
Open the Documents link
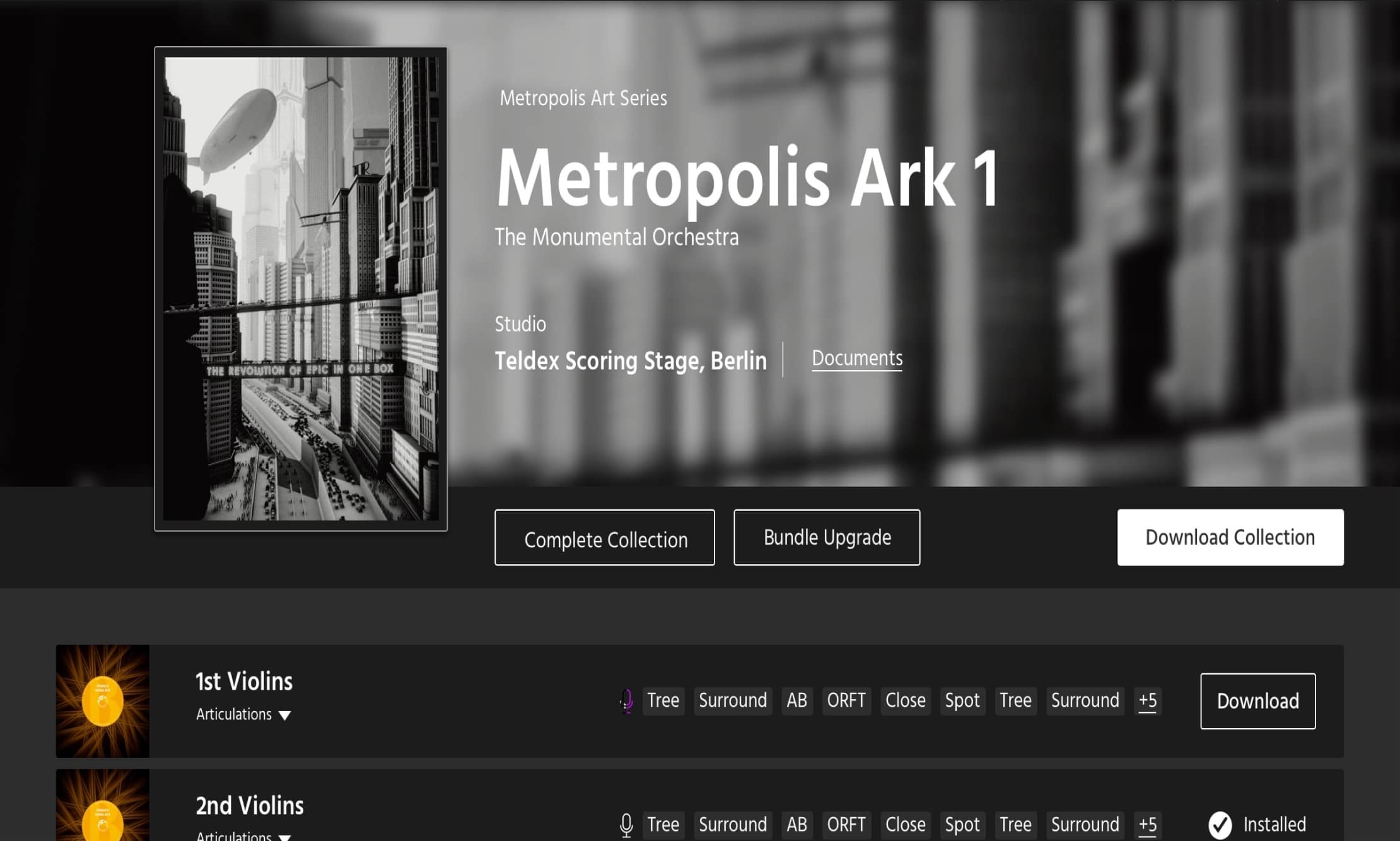[x=857, y=359]
